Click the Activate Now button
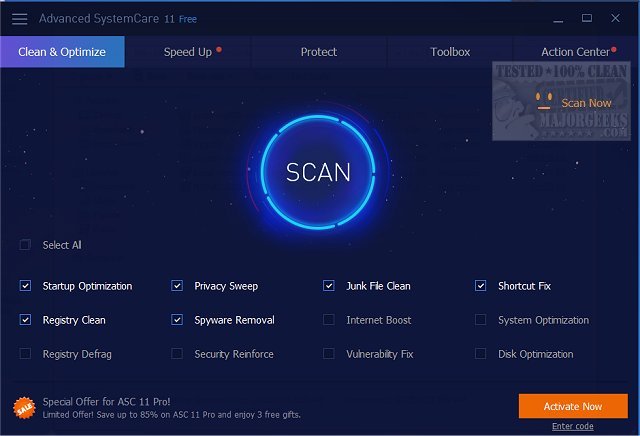The width and height of the screenshot is (640, 436). (x=573, y=406)
